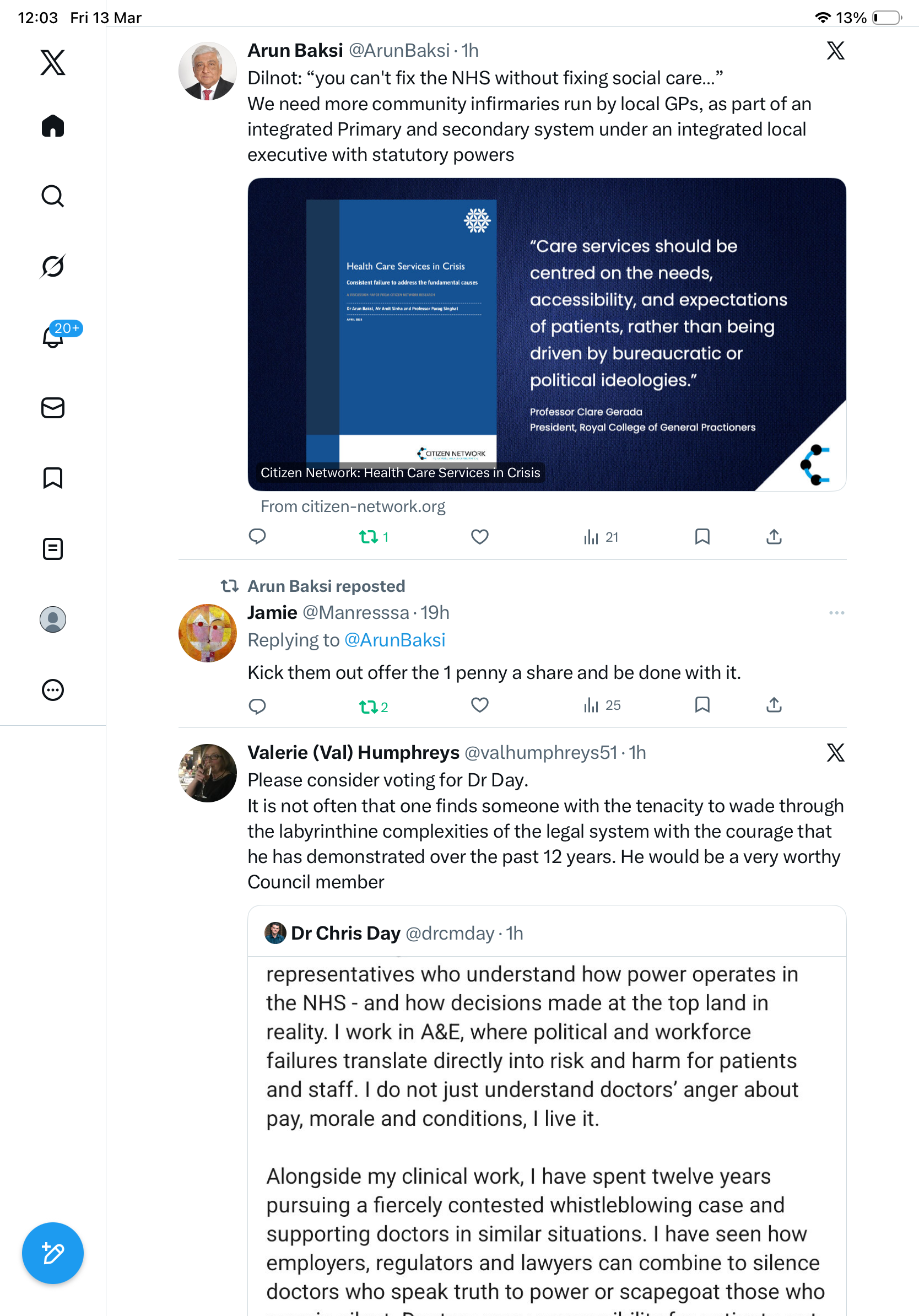Viewport: 919px width, 1316px height.
Task: Undo repost on Jamie's reply
Action: (x=373, y=706)
